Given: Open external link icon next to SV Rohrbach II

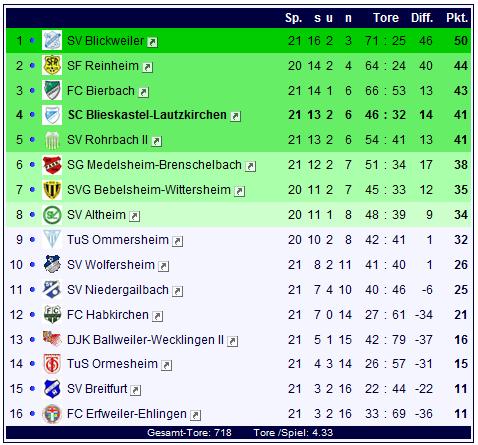Looking at the screenshot, I should pyautogui.click(x=157, y=141).
